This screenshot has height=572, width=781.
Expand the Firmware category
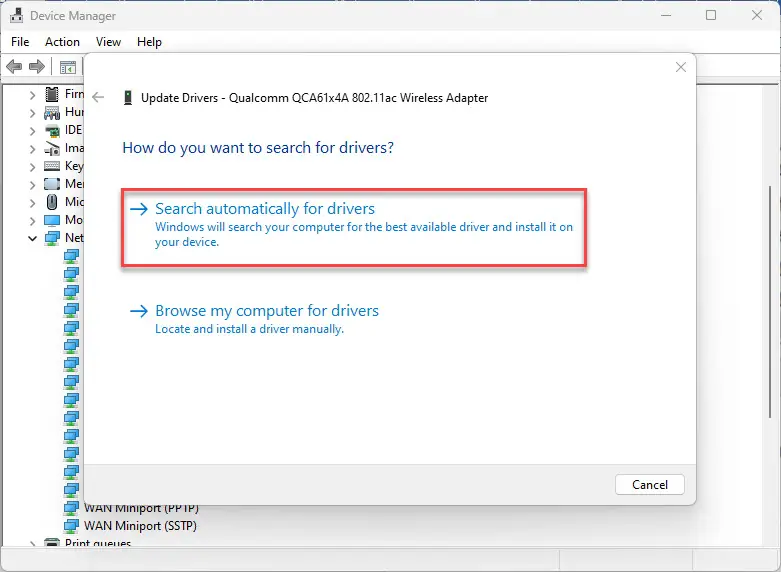click(x=32, y=95)
